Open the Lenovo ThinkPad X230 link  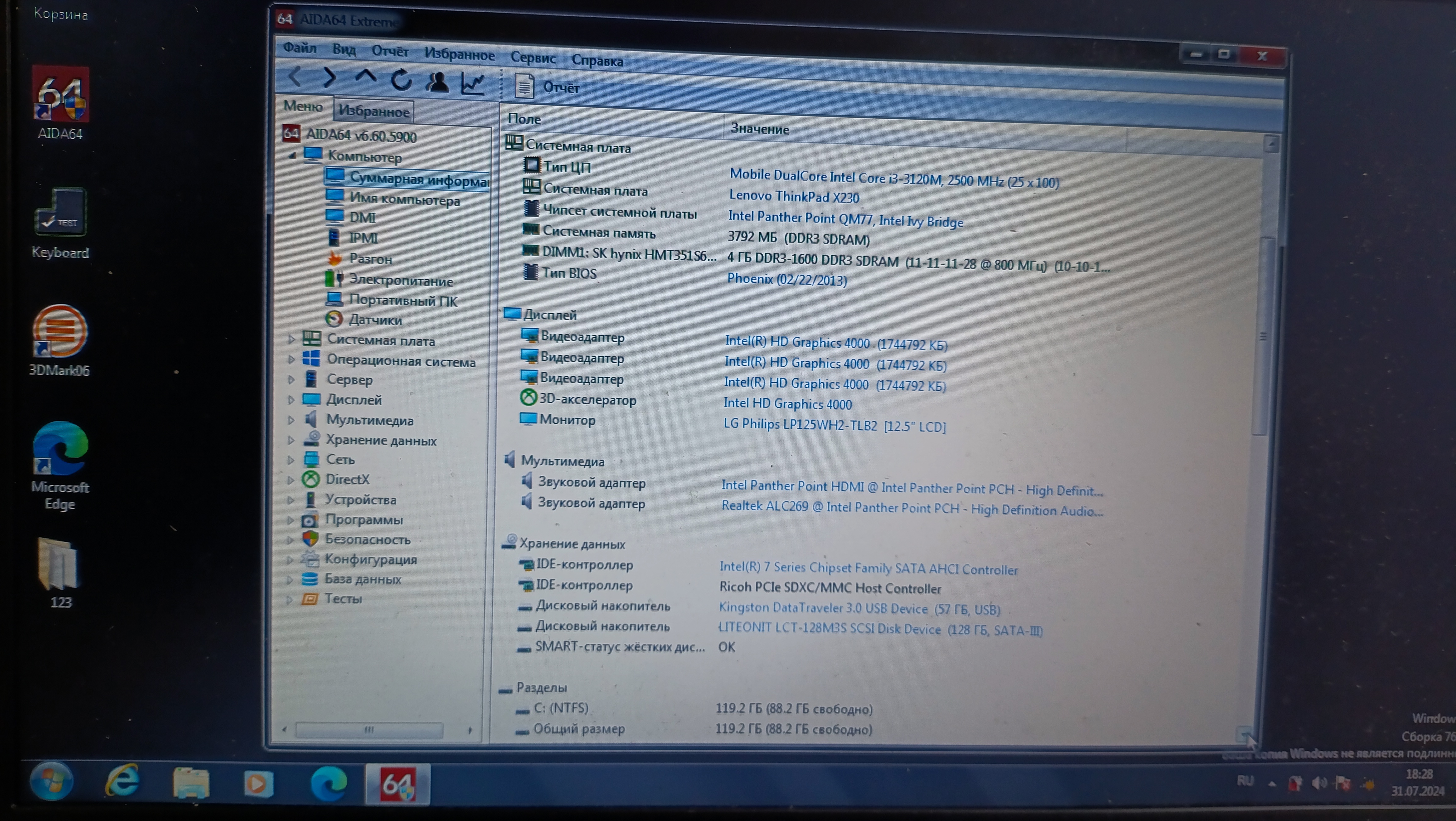click(794, 197)
